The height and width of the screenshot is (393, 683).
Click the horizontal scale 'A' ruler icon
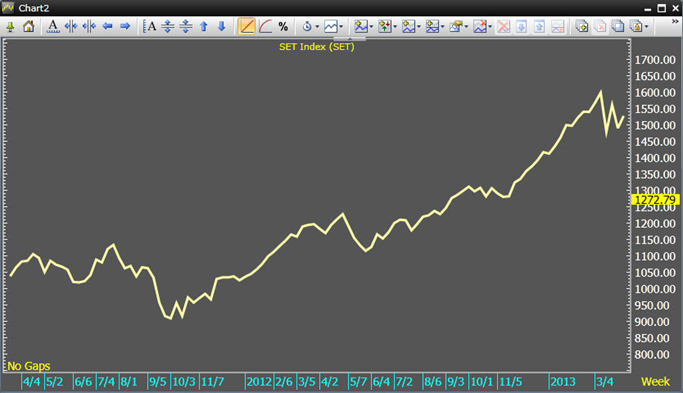coord(53,27)
